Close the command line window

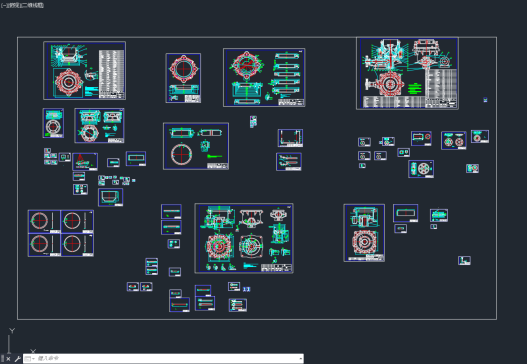(8, 359)
